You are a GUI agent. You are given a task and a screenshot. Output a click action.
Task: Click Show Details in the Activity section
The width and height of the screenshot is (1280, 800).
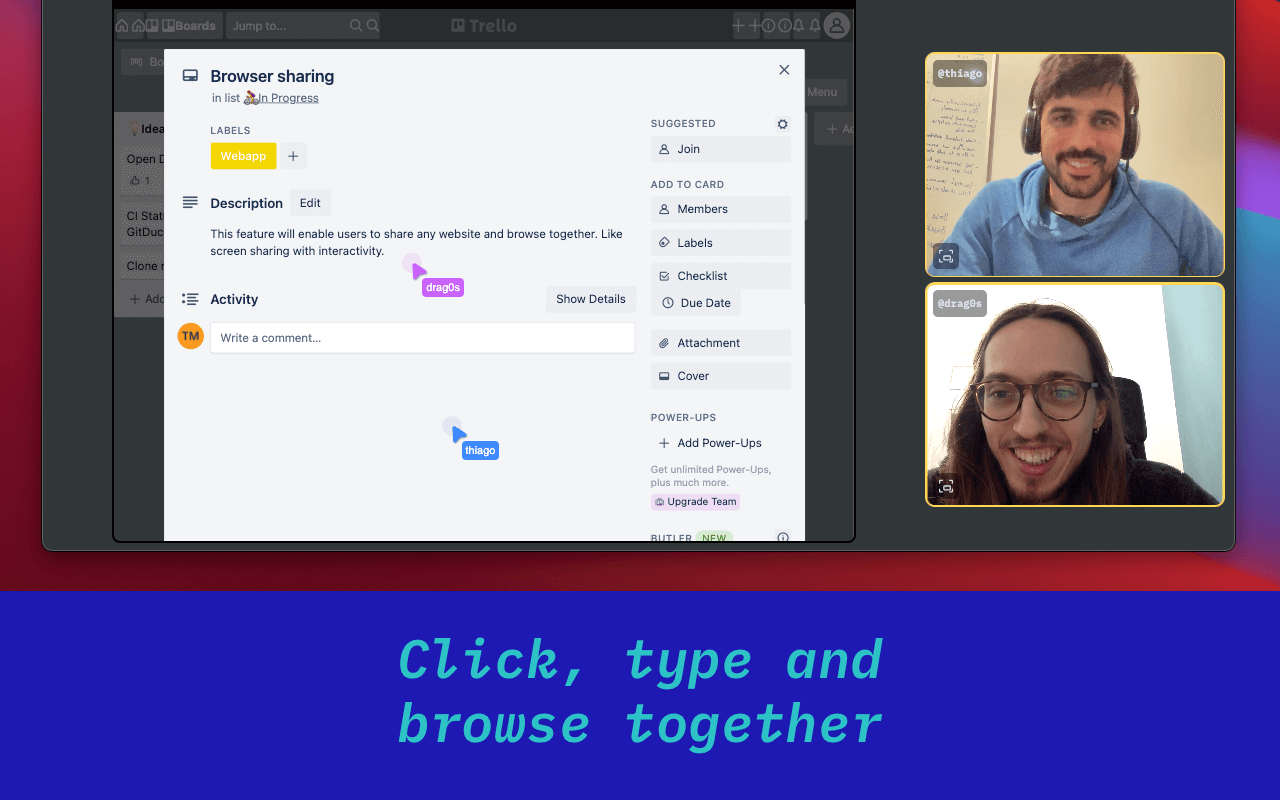pyautogui.click(x=590, y=299)
